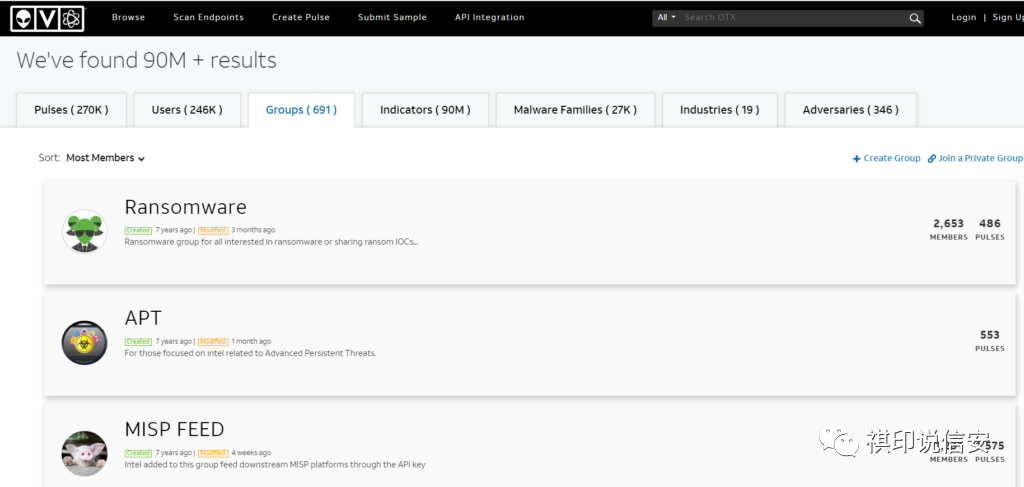The width and height of the screenshot is (1024, 487).
Task: Click Ransomware's 2,653 members count
Action: [x=948, y=229]
